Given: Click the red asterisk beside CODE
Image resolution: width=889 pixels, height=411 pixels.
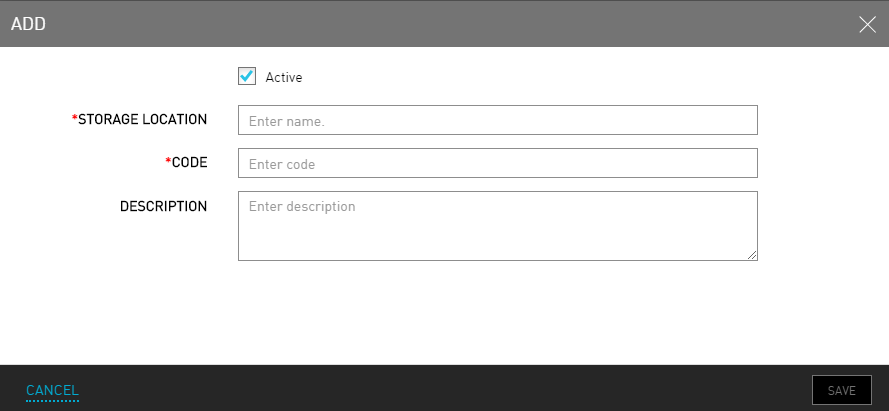Looking at the screenshot, I should point(168,160).
